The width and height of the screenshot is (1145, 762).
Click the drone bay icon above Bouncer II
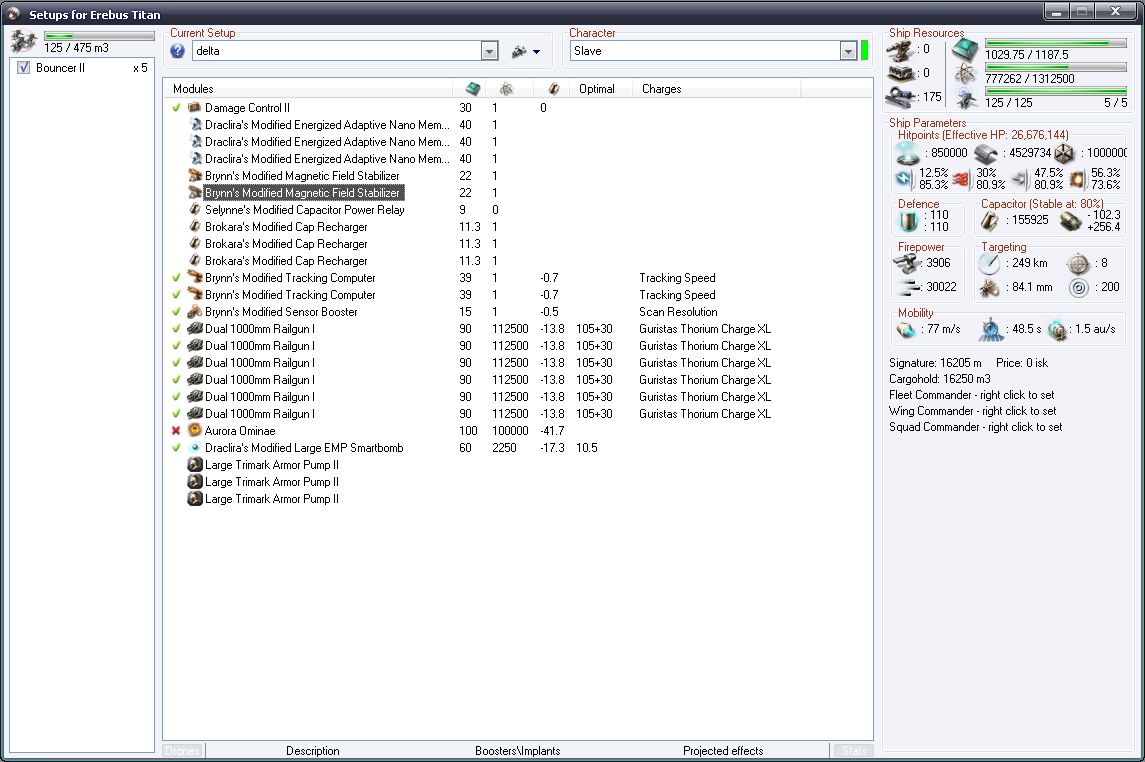click(x=23, y=42)
